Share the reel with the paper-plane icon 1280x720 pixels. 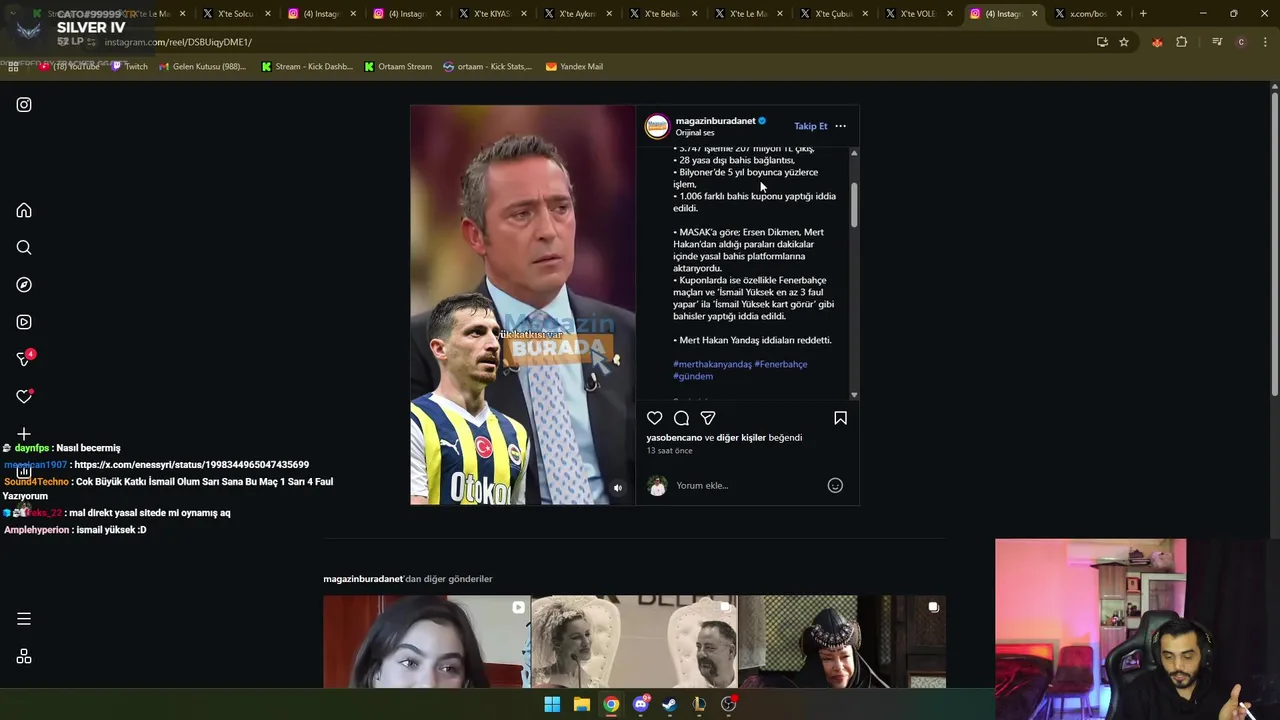point(708,418)
